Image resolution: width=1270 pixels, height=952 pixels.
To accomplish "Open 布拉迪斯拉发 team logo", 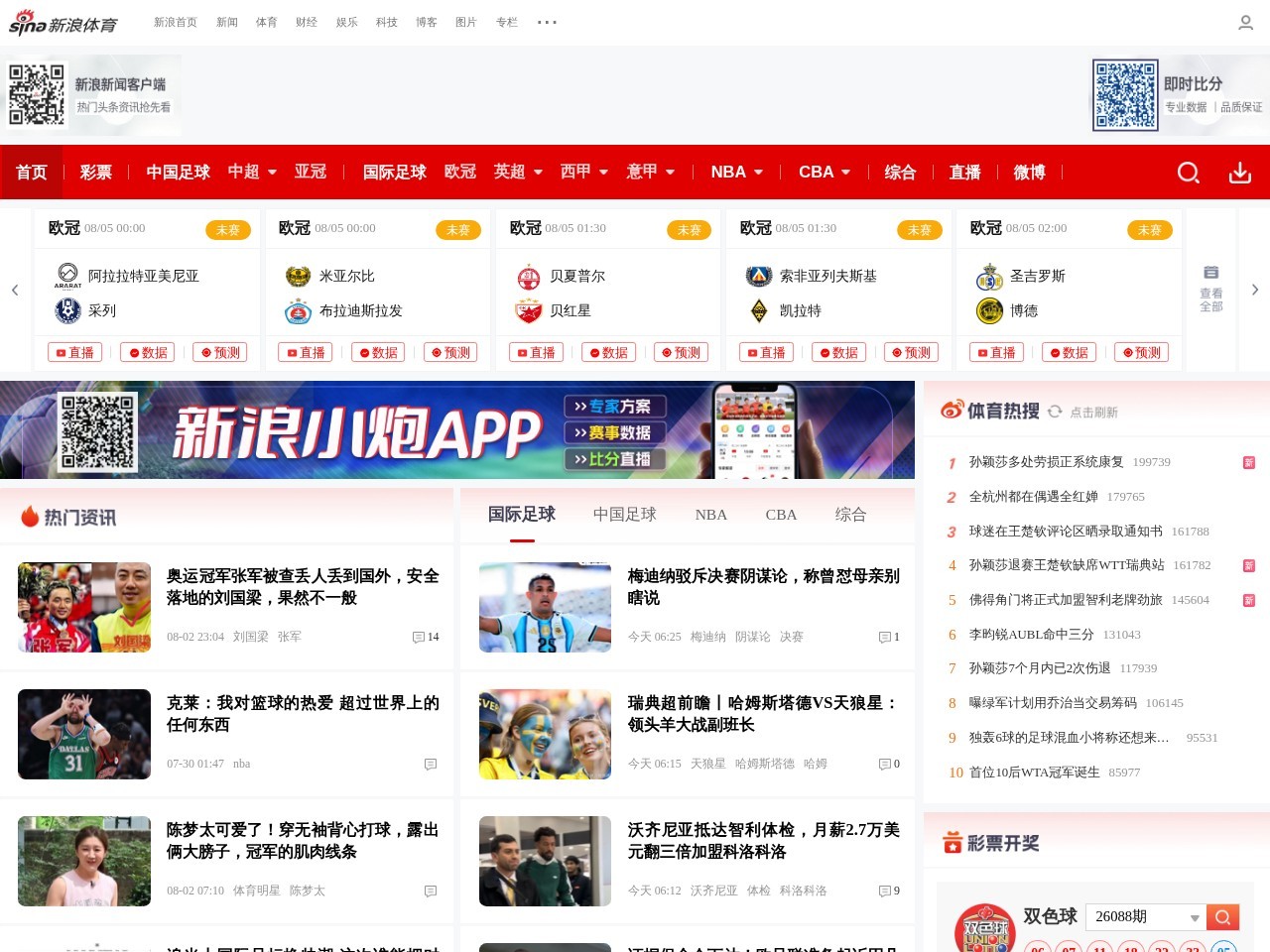I will [299, 310].
